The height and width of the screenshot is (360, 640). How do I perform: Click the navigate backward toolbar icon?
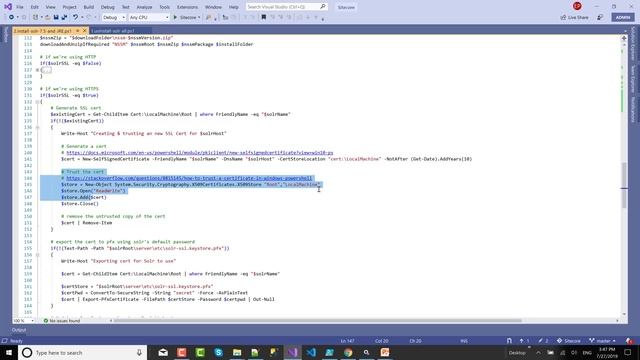(11, 18)
